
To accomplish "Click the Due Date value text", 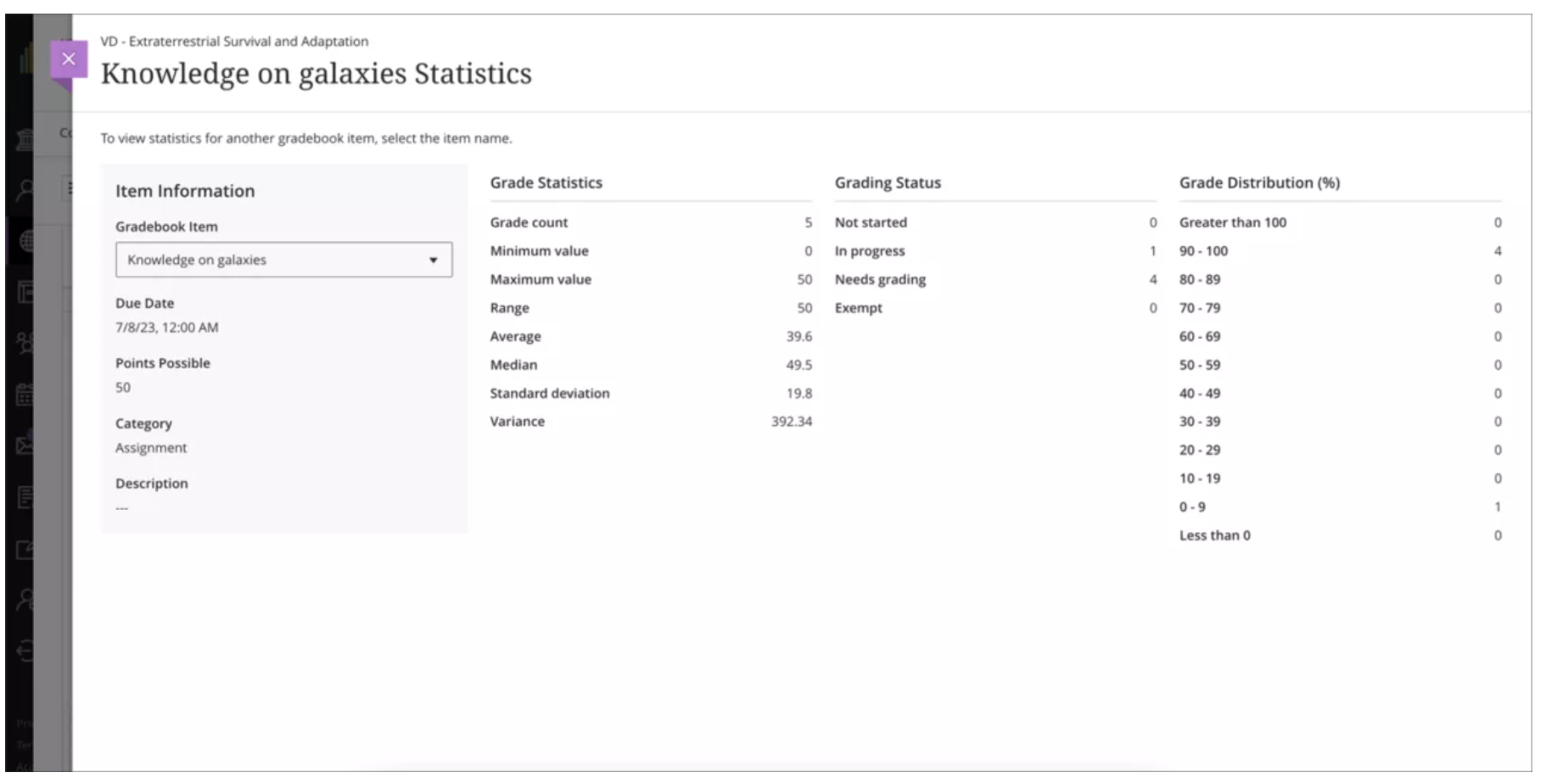I will [x=167, y=328].
